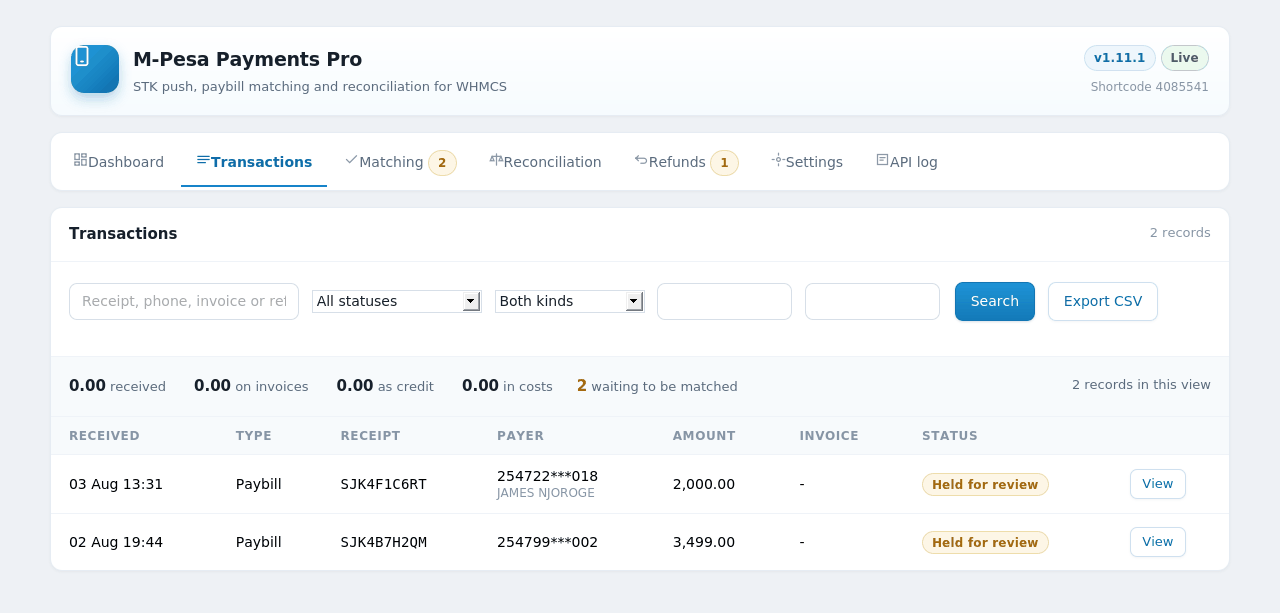
Task: Click the v1.11.1 version badge
Action: 1120,58
